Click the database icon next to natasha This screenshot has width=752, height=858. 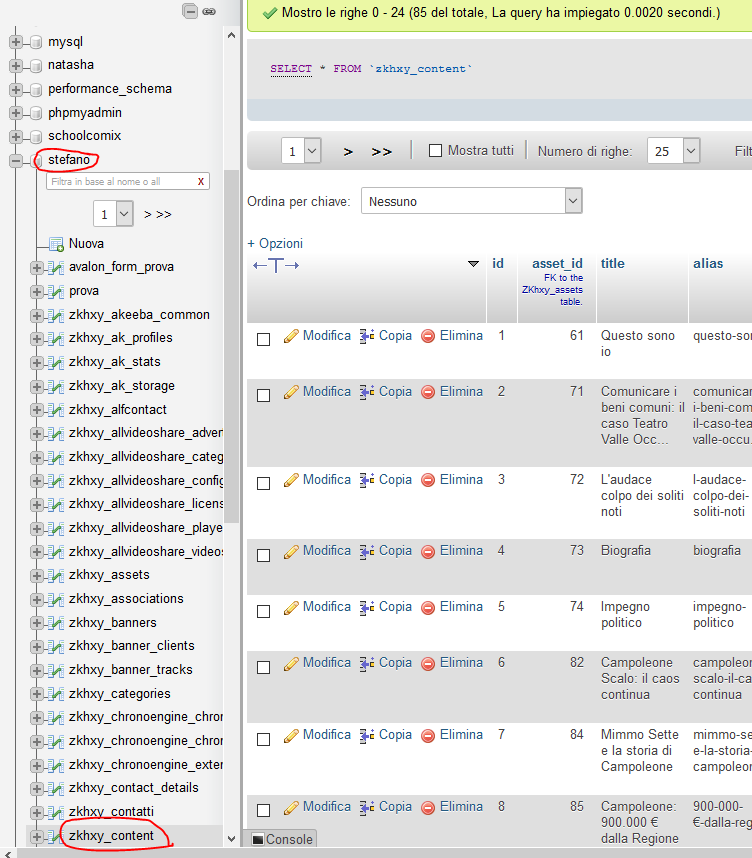36,66
